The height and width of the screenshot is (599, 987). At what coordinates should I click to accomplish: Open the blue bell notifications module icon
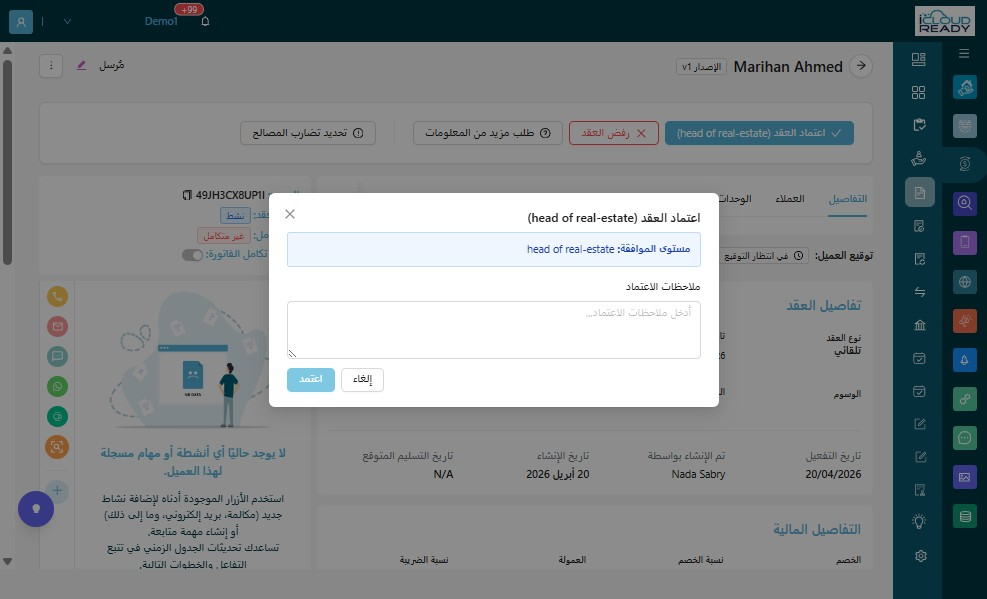[x=964, y=360]
